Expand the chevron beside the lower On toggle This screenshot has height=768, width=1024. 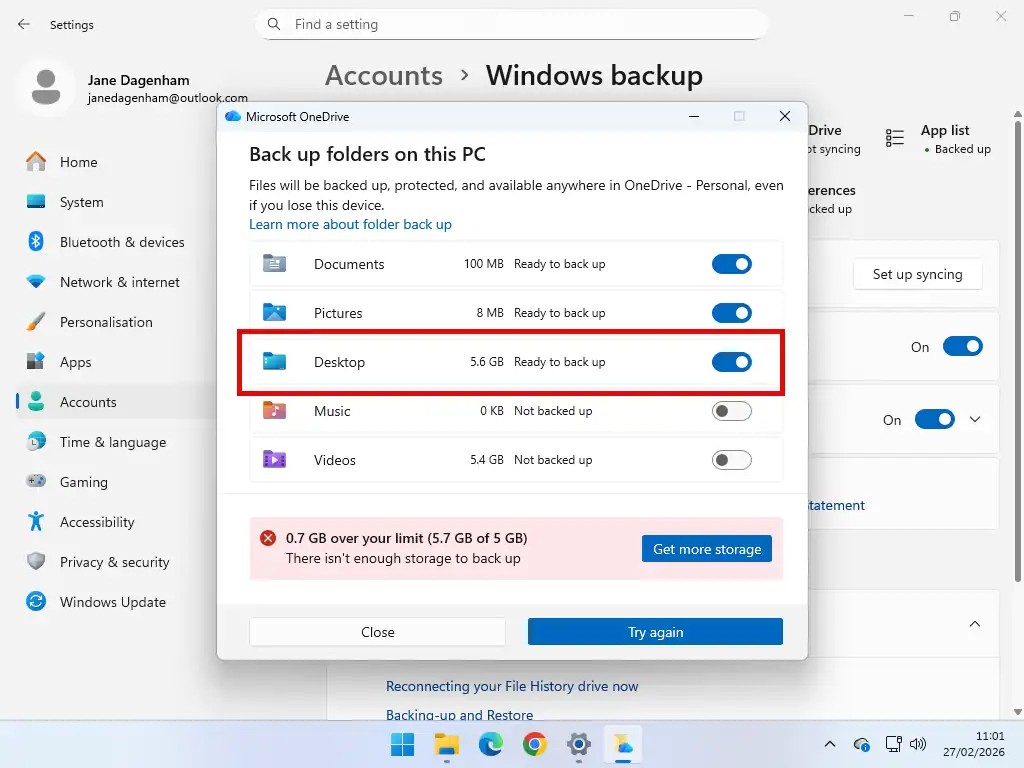pyautogui.click(x=975, y=419)
